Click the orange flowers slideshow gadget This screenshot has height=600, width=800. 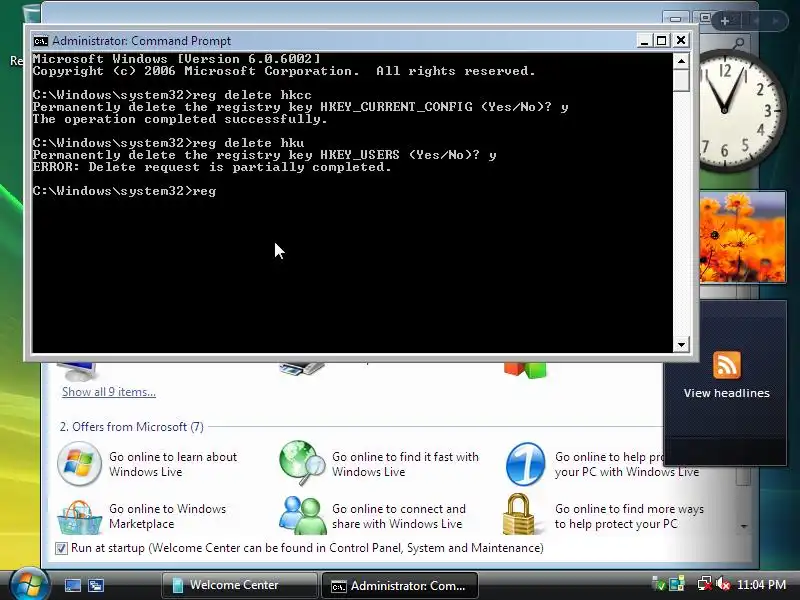pos(742,237)
